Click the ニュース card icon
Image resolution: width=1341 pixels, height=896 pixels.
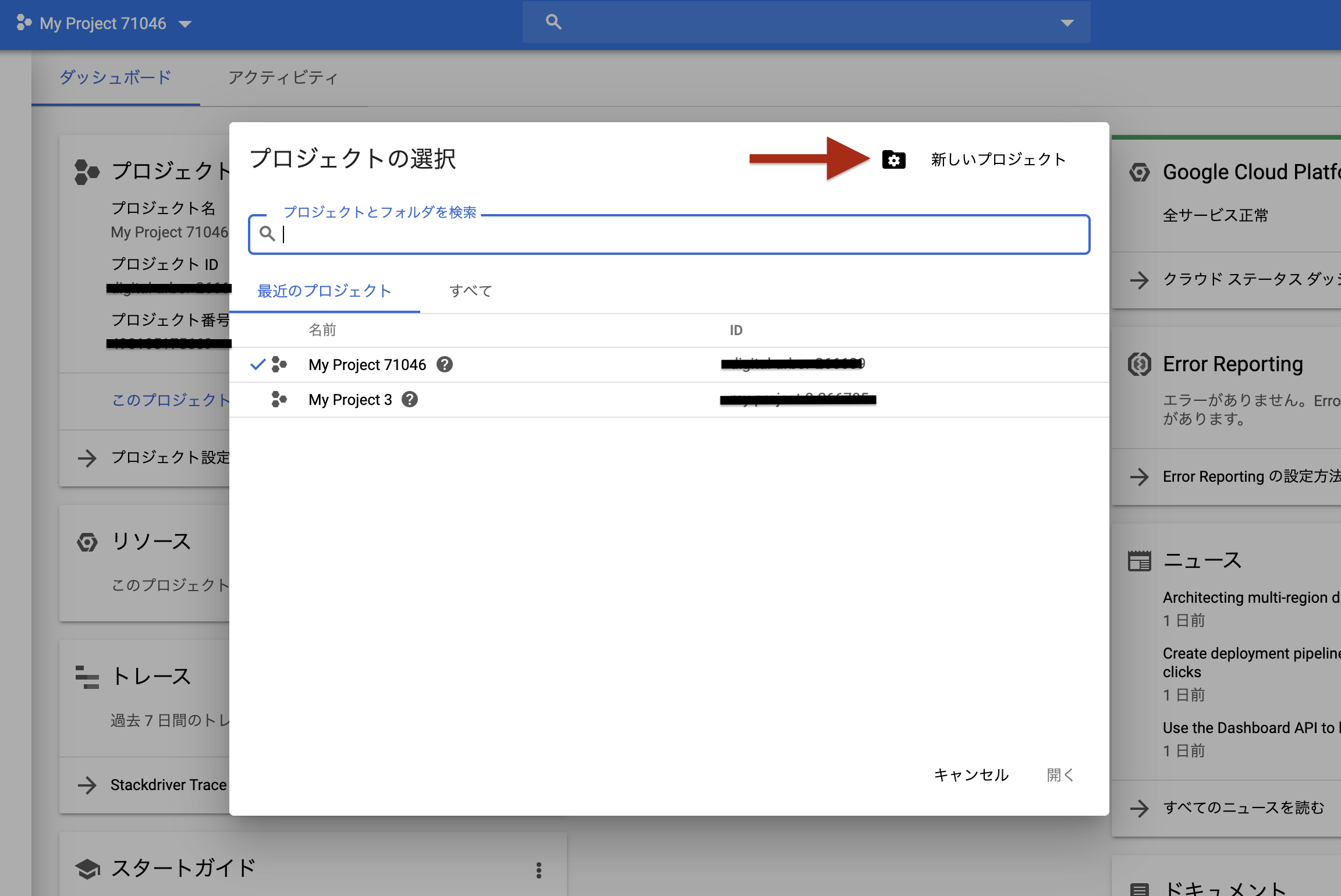(1140, 561)
